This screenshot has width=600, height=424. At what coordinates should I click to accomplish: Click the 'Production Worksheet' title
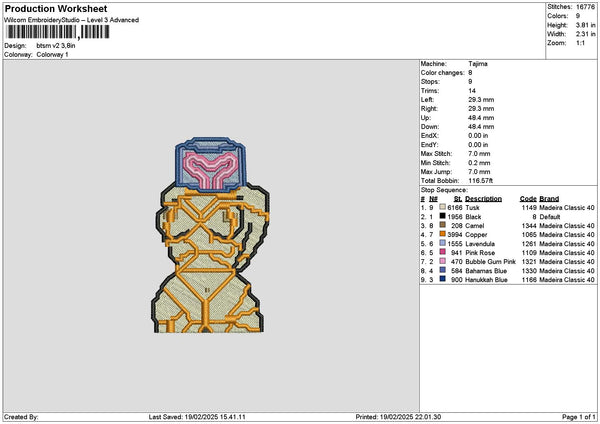coord(56,8)
